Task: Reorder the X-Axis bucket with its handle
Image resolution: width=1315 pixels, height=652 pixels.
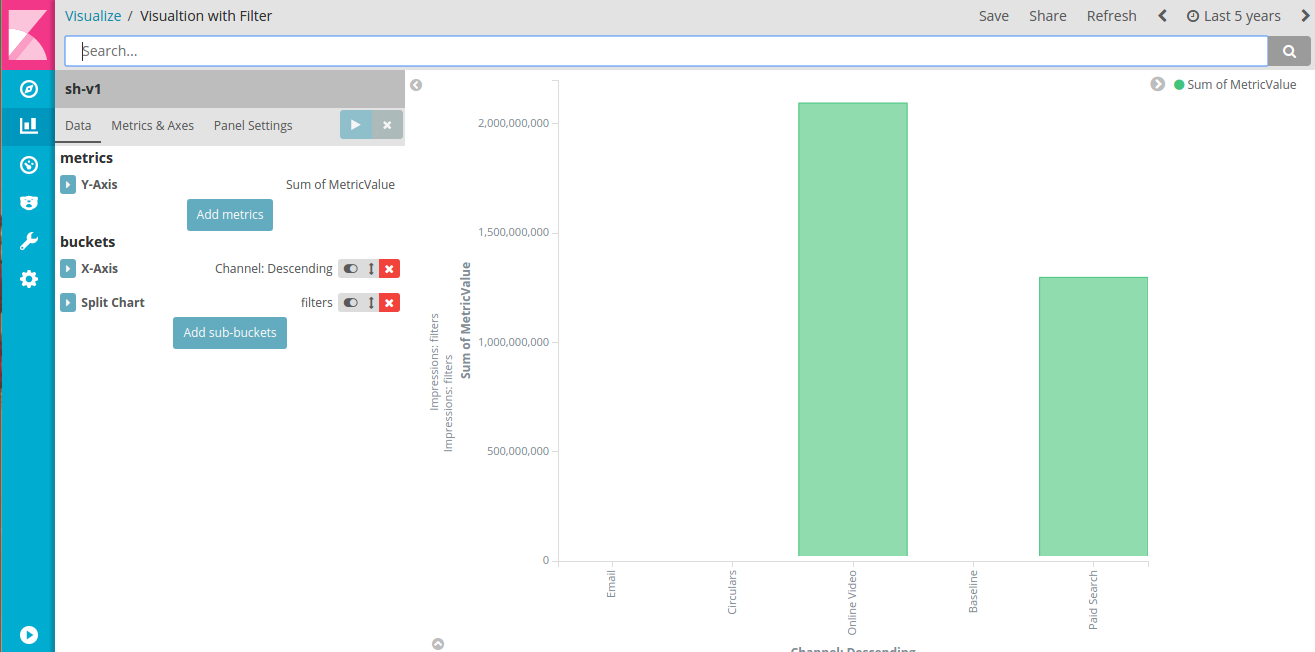Action: (371, 269)
